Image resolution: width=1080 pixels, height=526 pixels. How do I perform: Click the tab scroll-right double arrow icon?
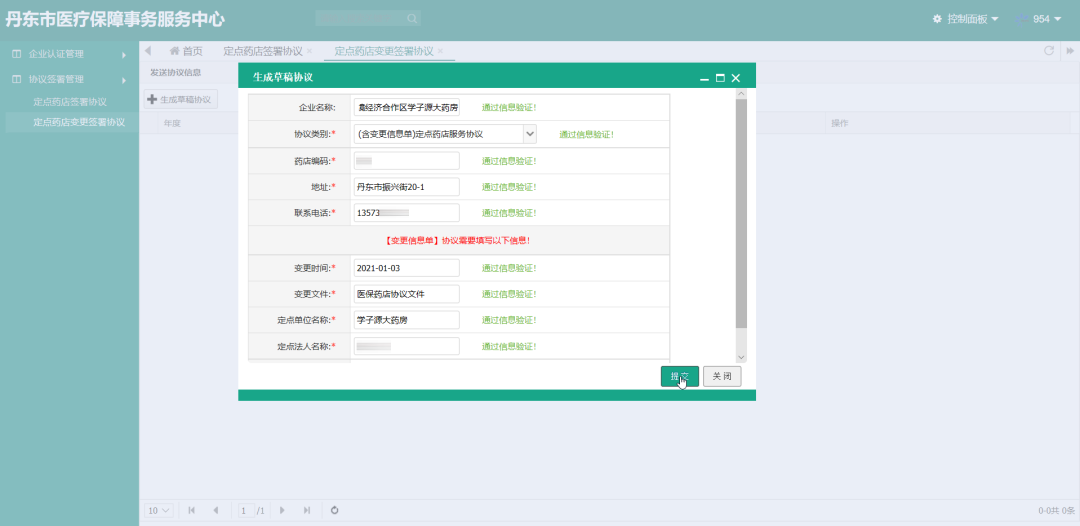(1070, 51)
